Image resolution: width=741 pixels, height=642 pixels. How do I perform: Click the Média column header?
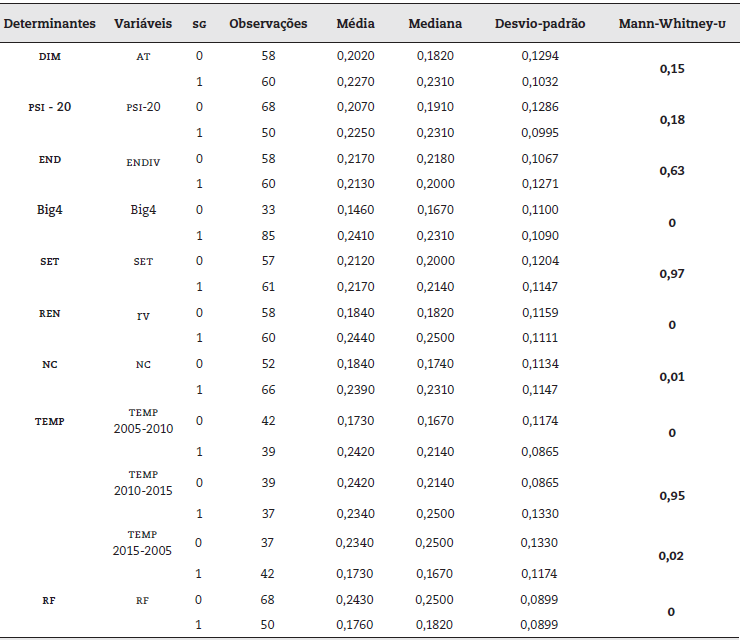356,22
